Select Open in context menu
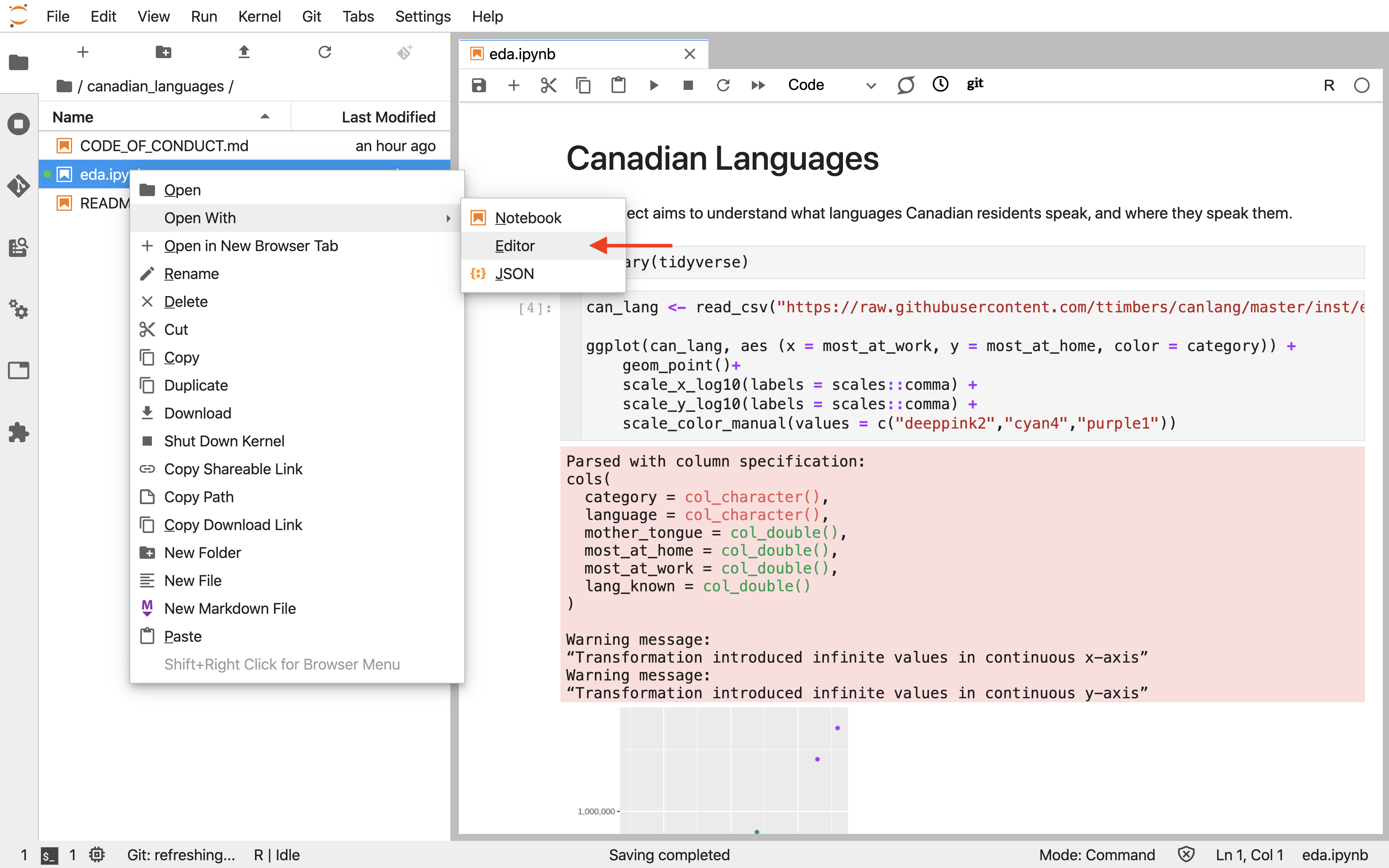This screenshot has height=868, width=1389. [x=297, y=190]
